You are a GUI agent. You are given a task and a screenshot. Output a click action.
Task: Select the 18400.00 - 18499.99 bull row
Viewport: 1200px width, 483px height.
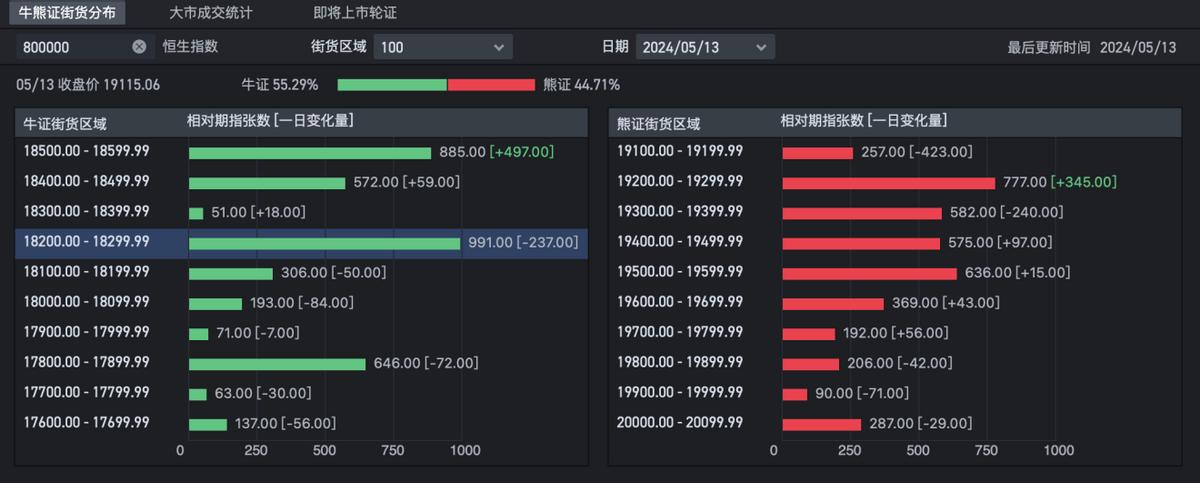[301, 183]
